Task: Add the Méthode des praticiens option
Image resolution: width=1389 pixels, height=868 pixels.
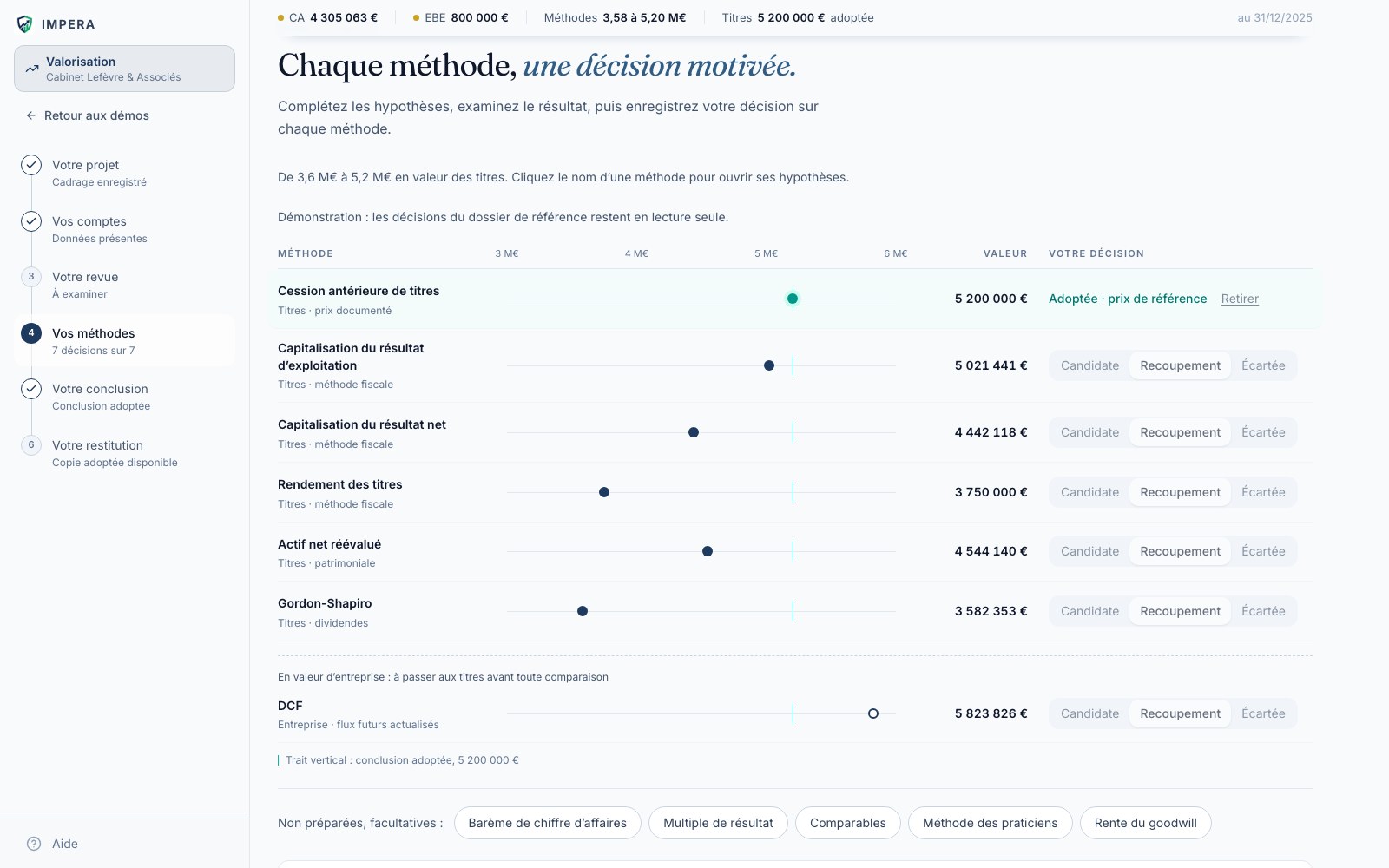Action: 990,823
